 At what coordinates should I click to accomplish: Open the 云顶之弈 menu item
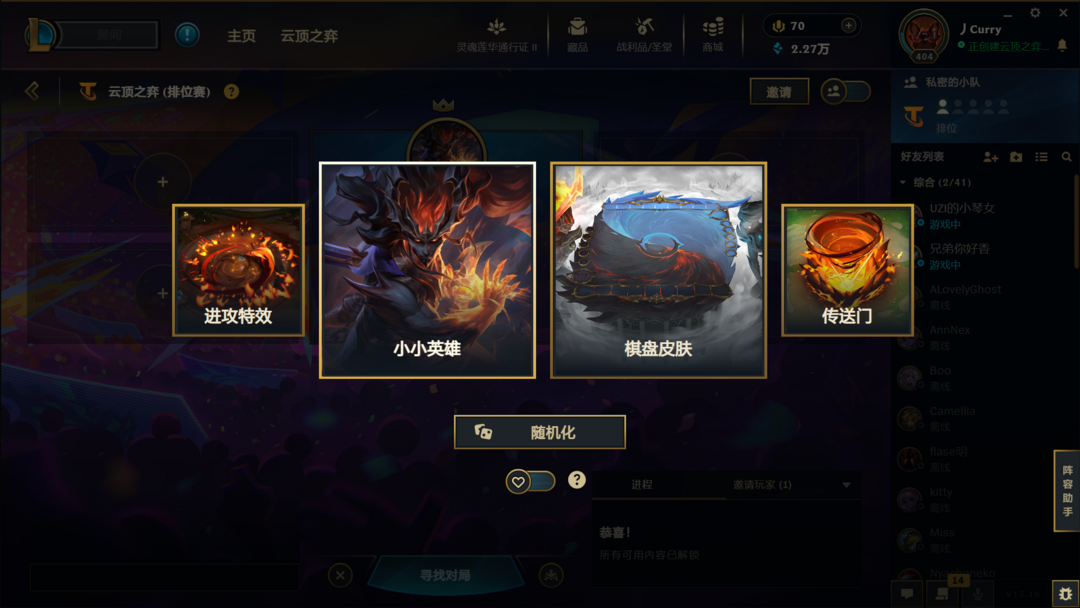pyautogui.click(x=309, y=36)
